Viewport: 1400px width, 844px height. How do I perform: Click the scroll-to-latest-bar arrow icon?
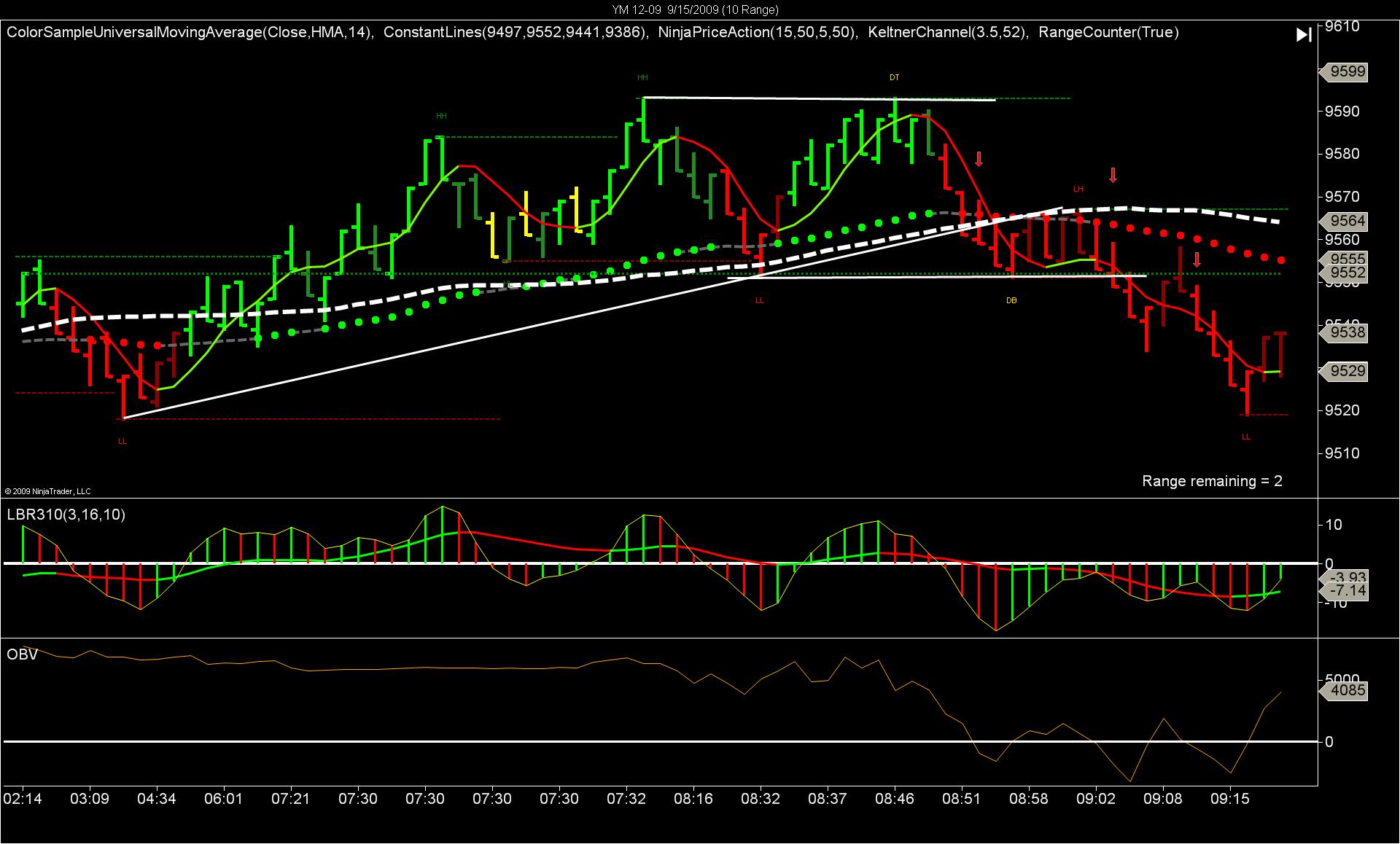pos(1304,35)
